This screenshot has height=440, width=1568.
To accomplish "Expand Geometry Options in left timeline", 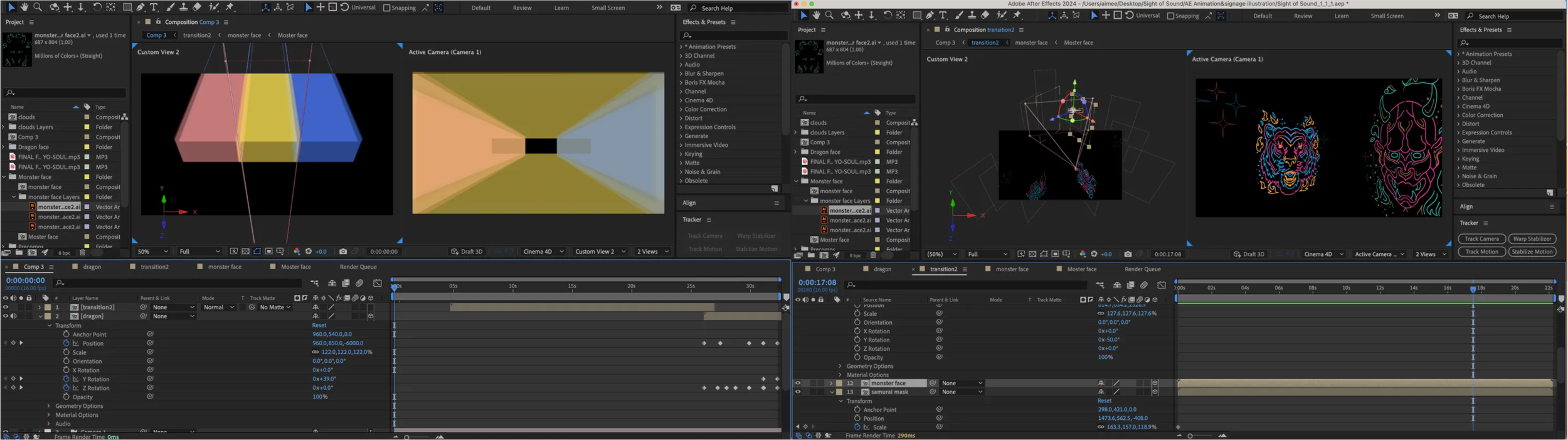I will (49, 406).
